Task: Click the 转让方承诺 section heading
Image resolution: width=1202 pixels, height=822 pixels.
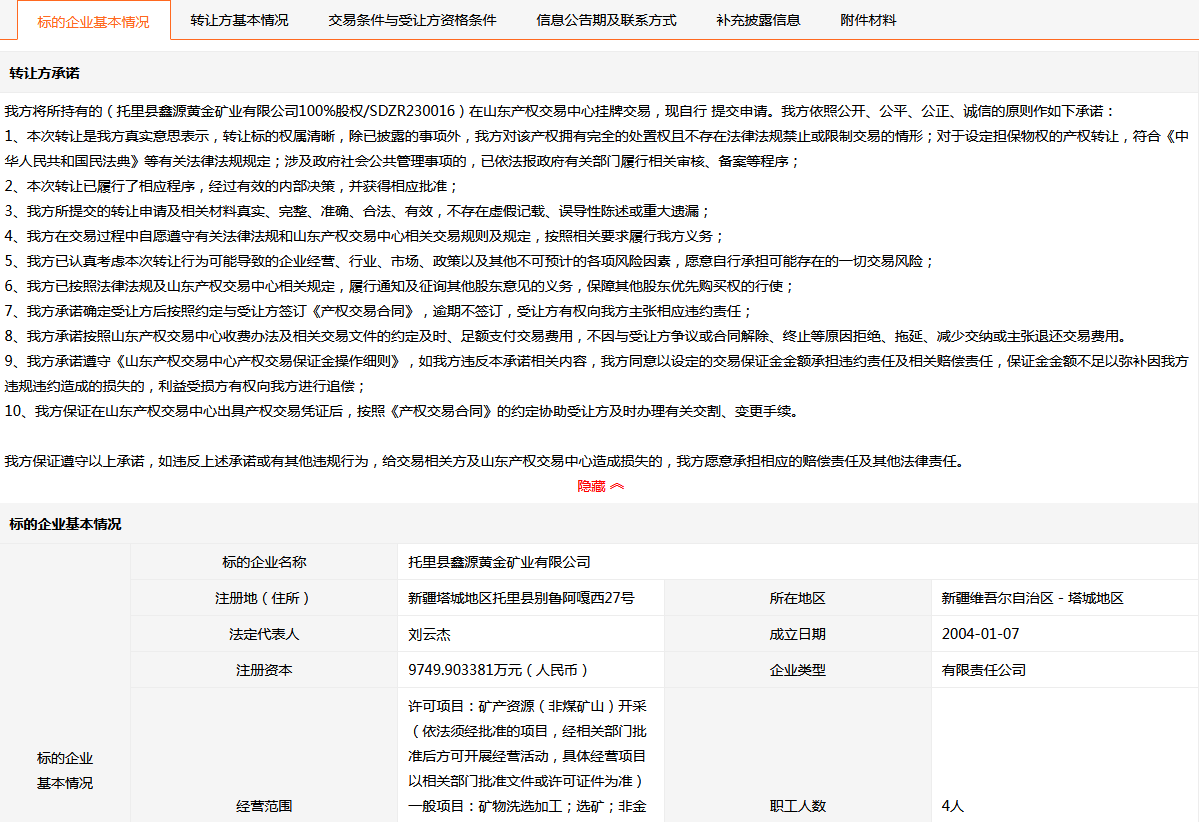Action: click(x=44, y=73)
